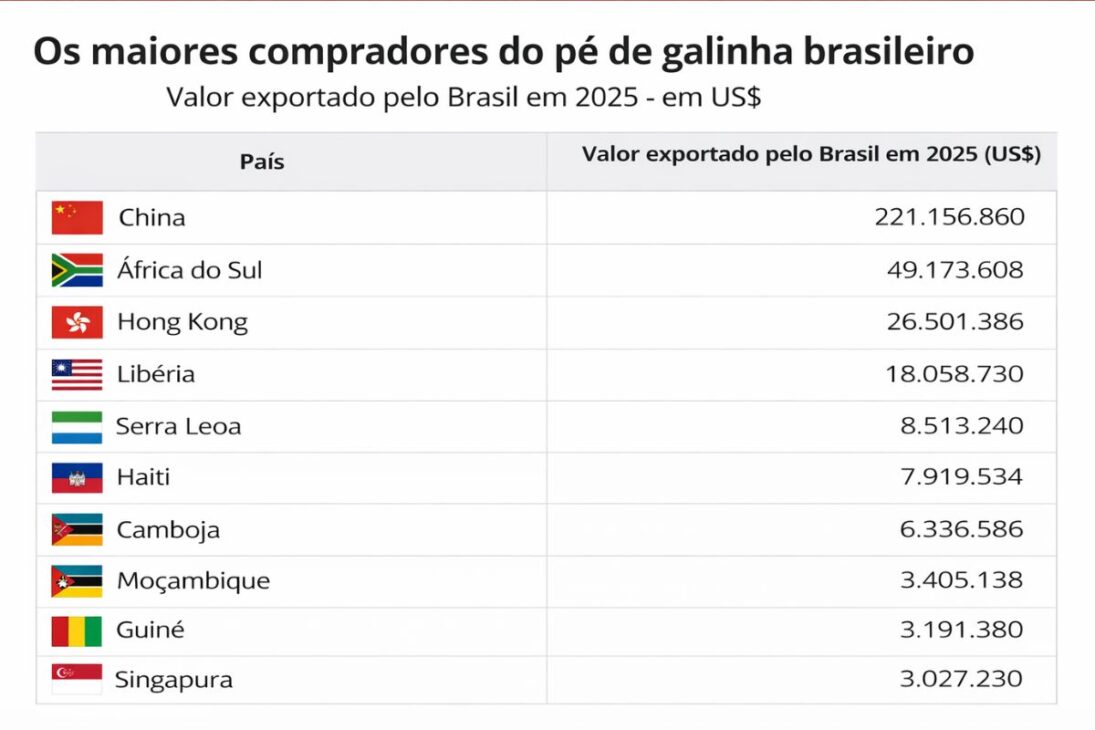Click the Moçambique country name
This screenshot has width=1095, height=730.
[x=193, y=580]
